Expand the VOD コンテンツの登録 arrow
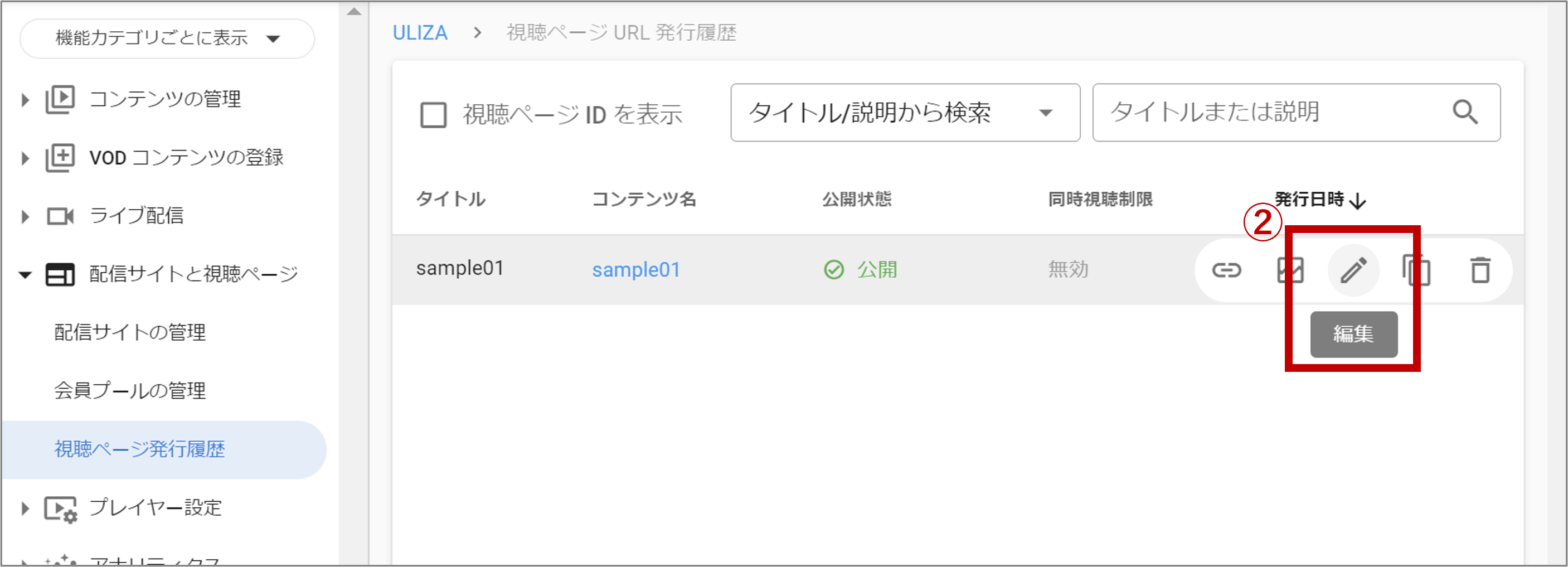The height and width of the screenshot is (567, 1568). (25, 158)
